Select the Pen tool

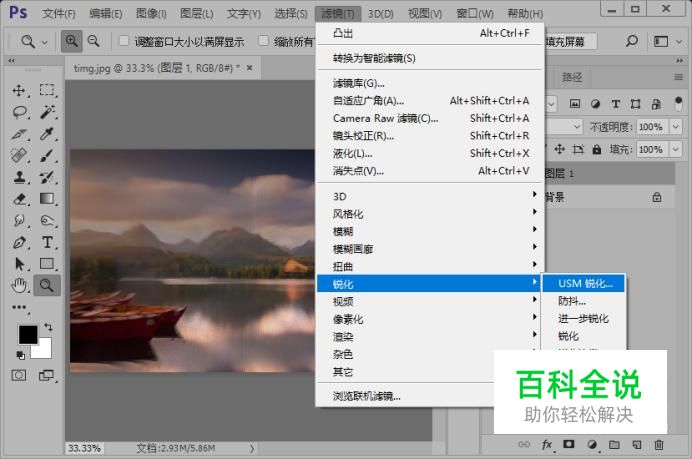(19, 242)
